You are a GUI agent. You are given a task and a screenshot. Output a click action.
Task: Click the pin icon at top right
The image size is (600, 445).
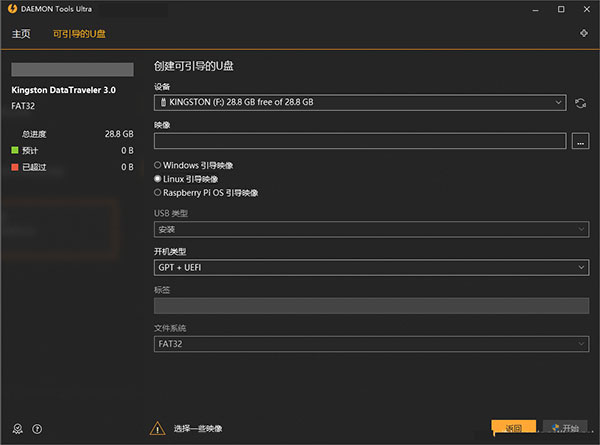[x=583, y=33]
